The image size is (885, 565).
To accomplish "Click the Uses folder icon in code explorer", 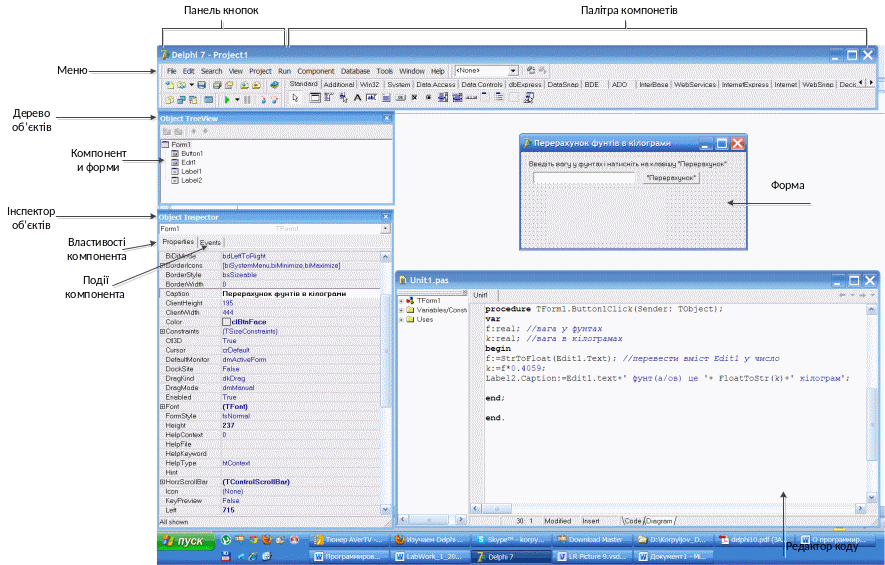I will tap(410, 320).
